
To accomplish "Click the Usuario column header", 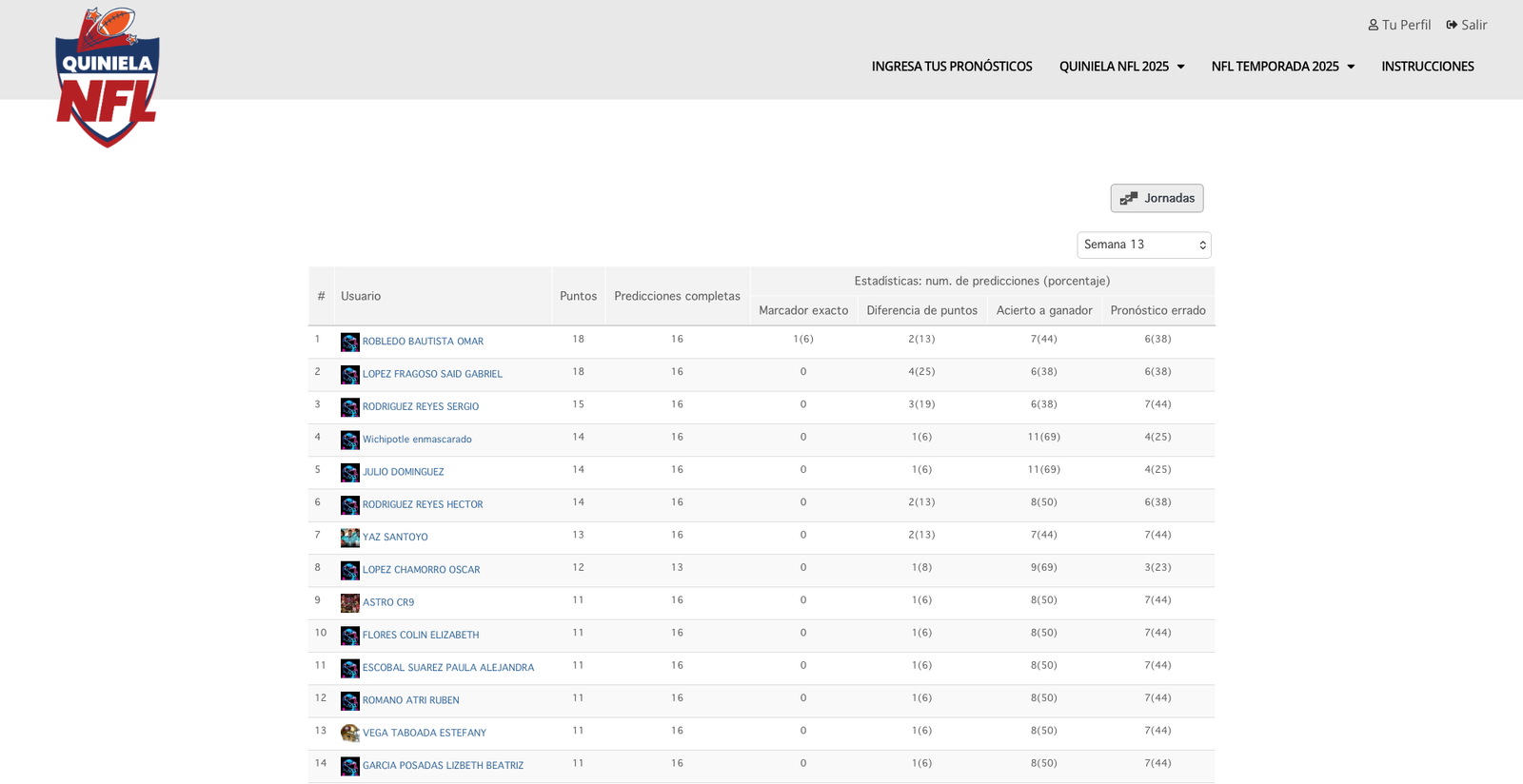I will coord(361,296).
